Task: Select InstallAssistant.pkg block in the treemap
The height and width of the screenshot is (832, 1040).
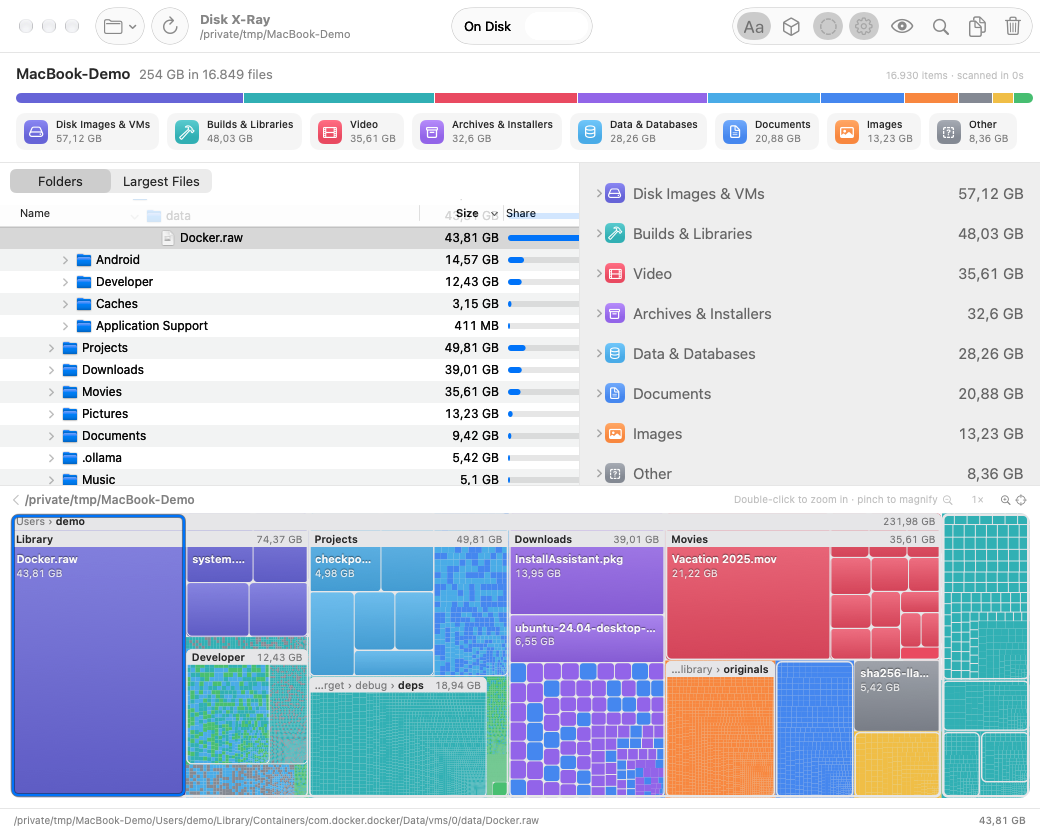Action: point(586,580)
